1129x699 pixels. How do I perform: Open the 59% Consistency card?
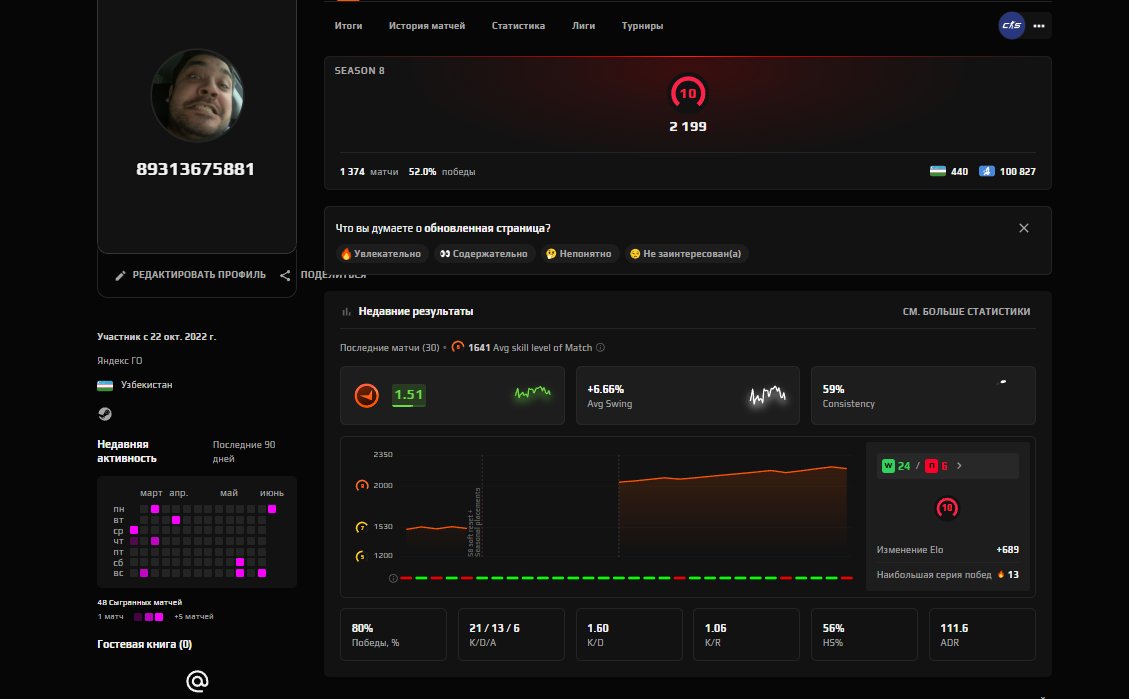click(x=923, y=395)
